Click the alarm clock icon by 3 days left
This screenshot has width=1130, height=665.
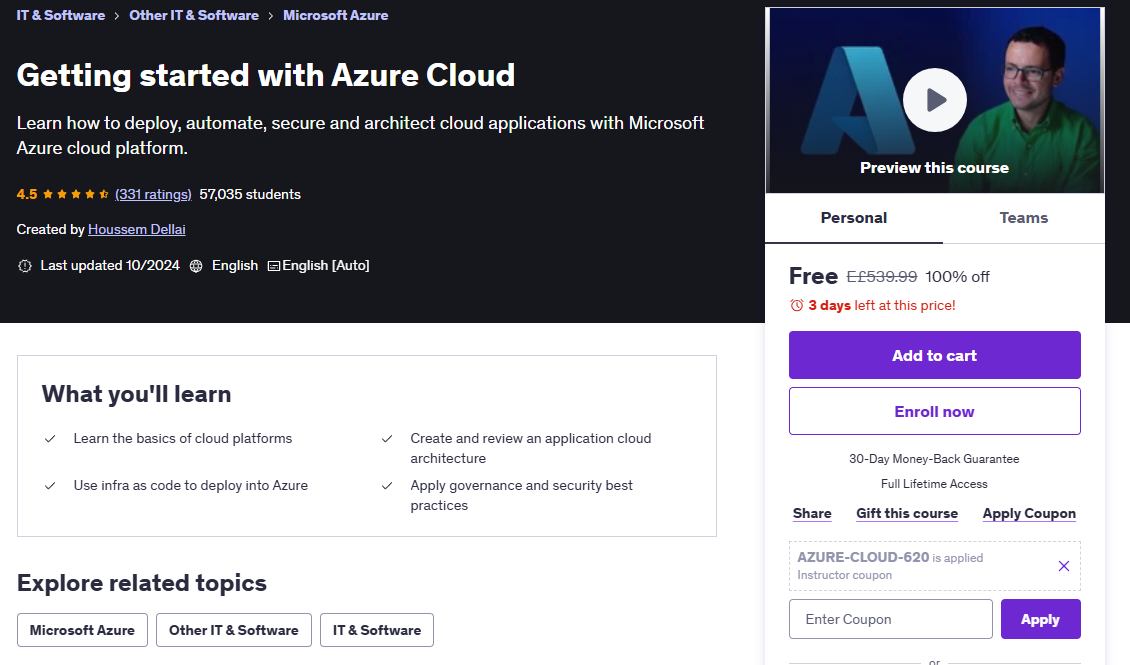click(x=796, y=305)
